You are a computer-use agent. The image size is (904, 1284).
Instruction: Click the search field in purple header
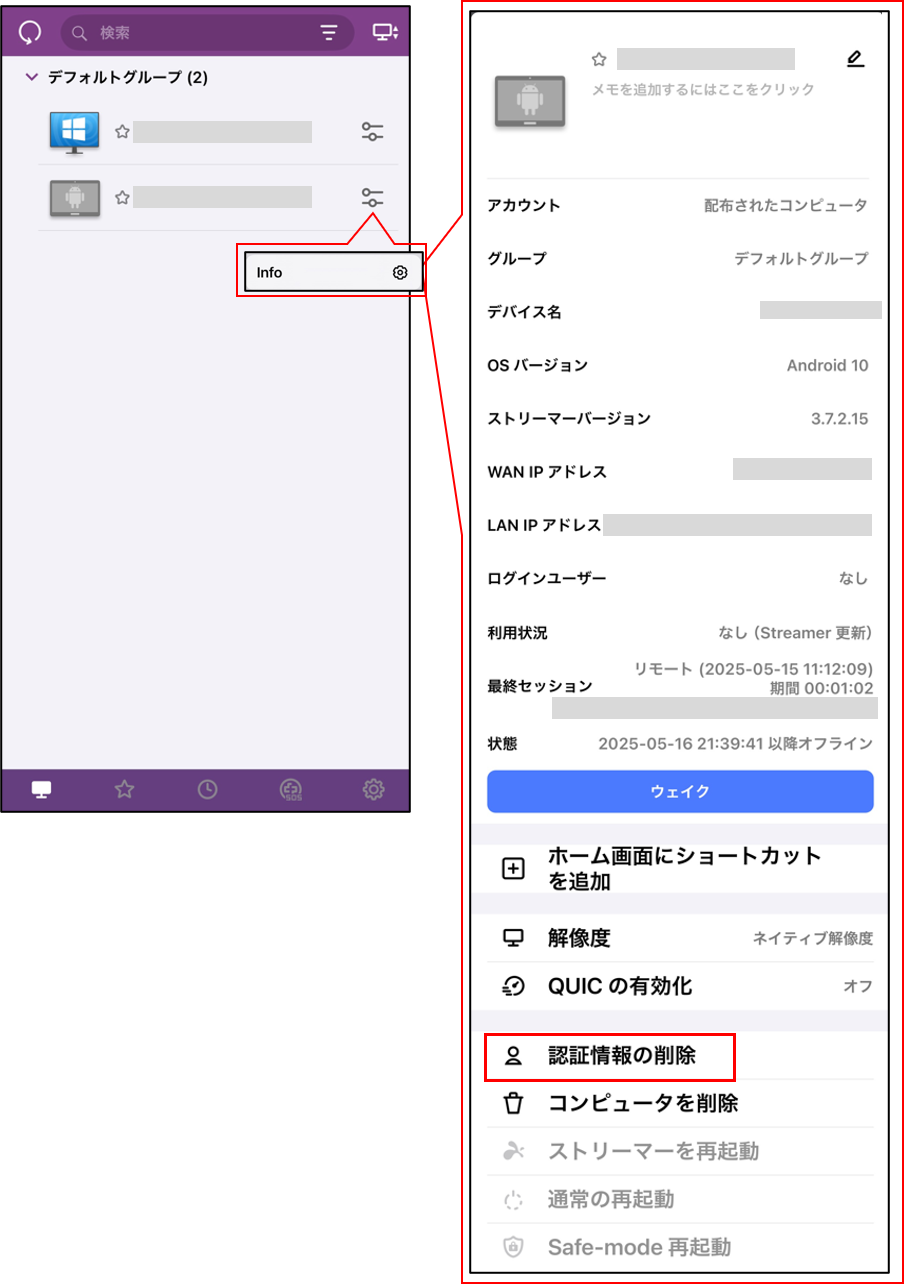[x=207, y=33]
